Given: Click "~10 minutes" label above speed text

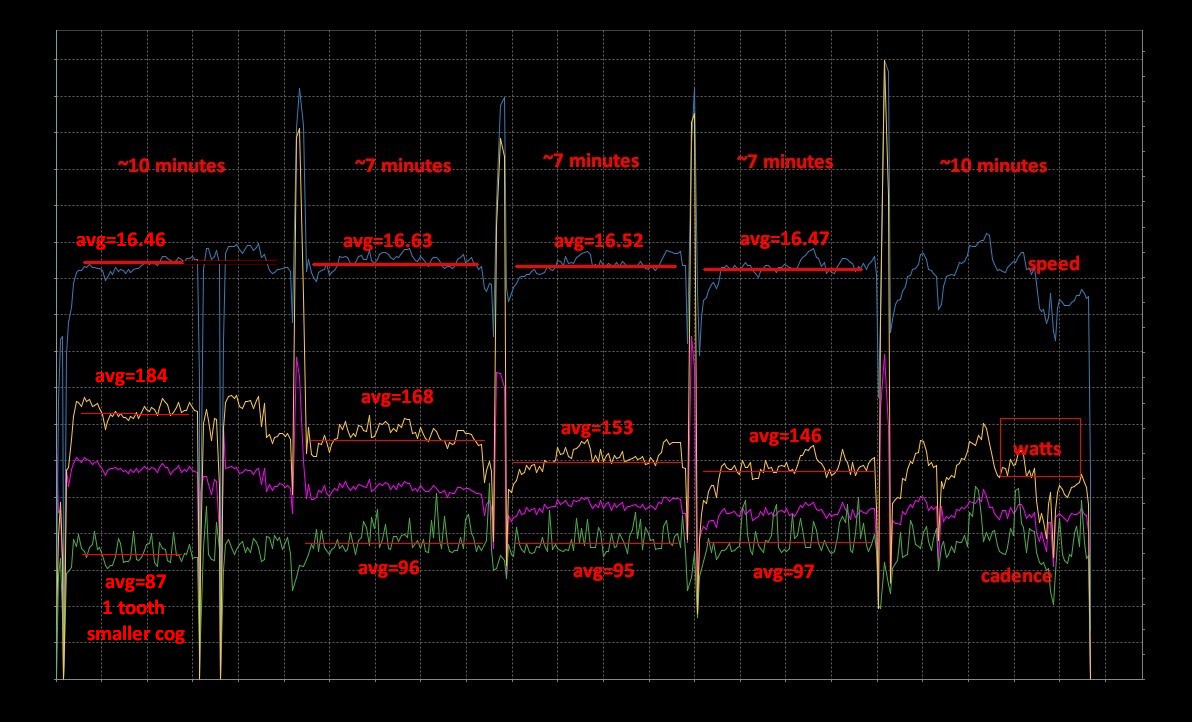Looking at the screenshot, I should coord(993,165).
